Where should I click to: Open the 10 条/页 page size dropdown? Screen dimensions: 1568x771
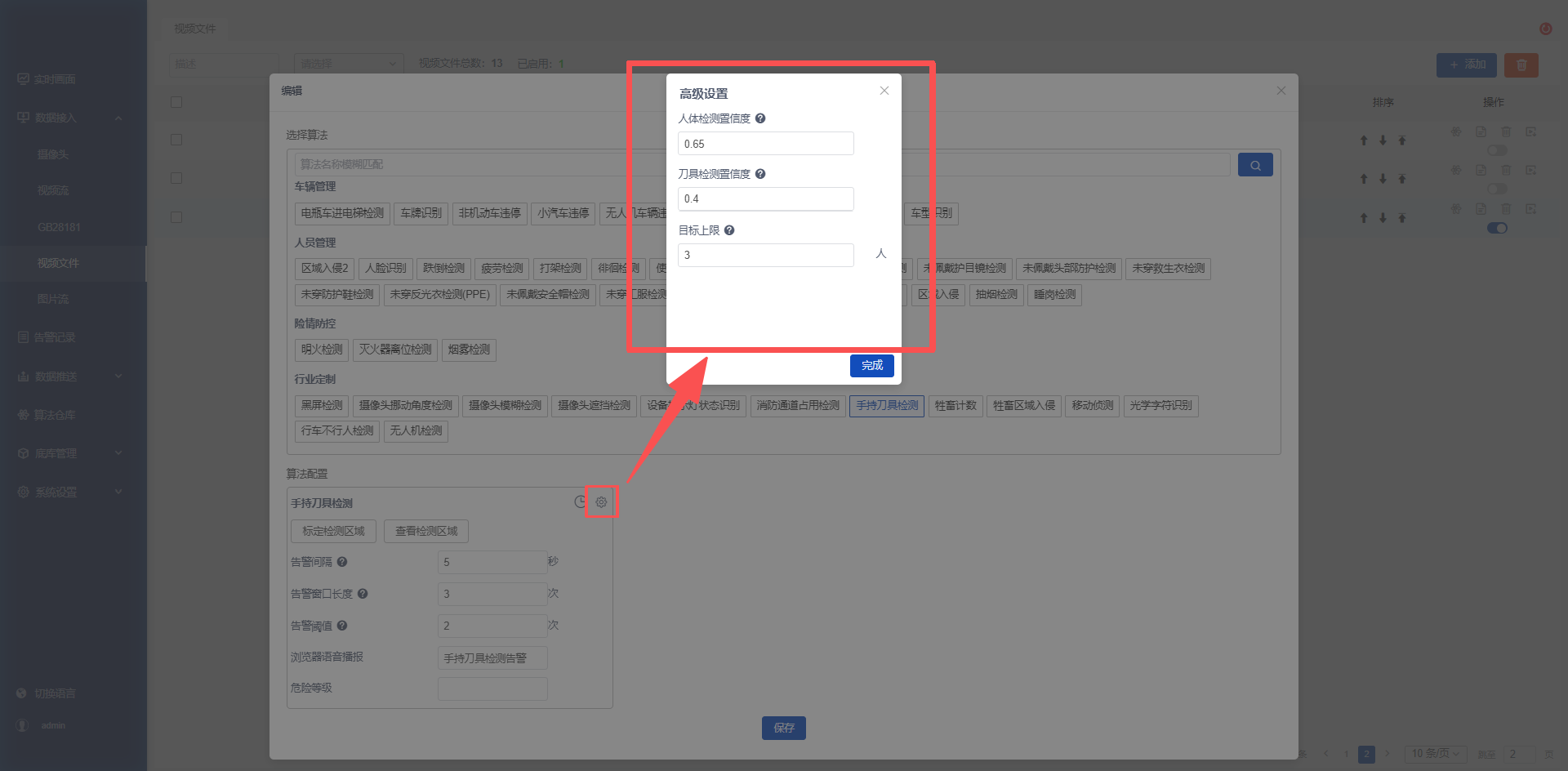(x=1437, y=754)
